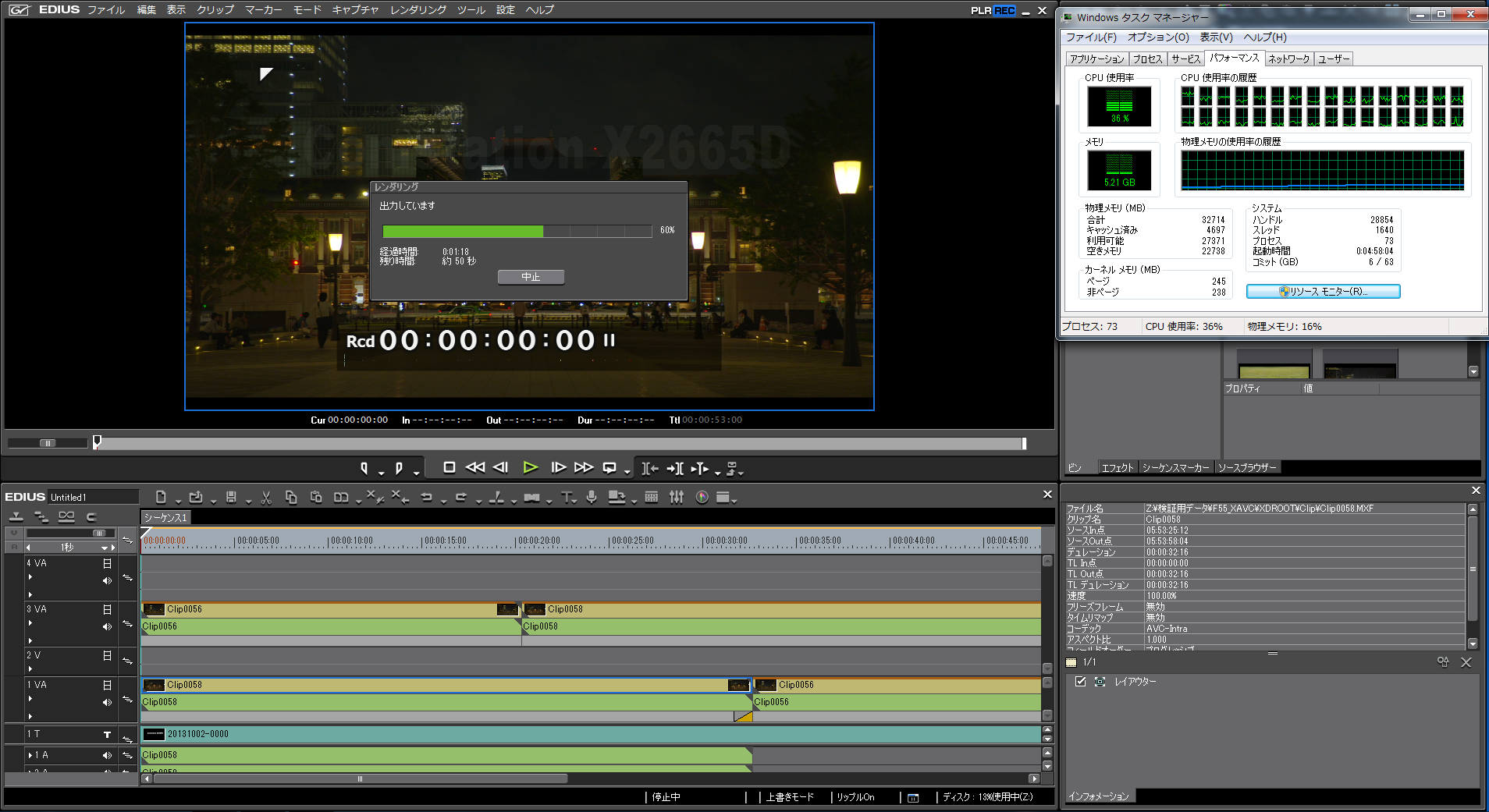Click the Save Project floppy icon
This screenshot has width=1489, height=812.
(231, 497)
